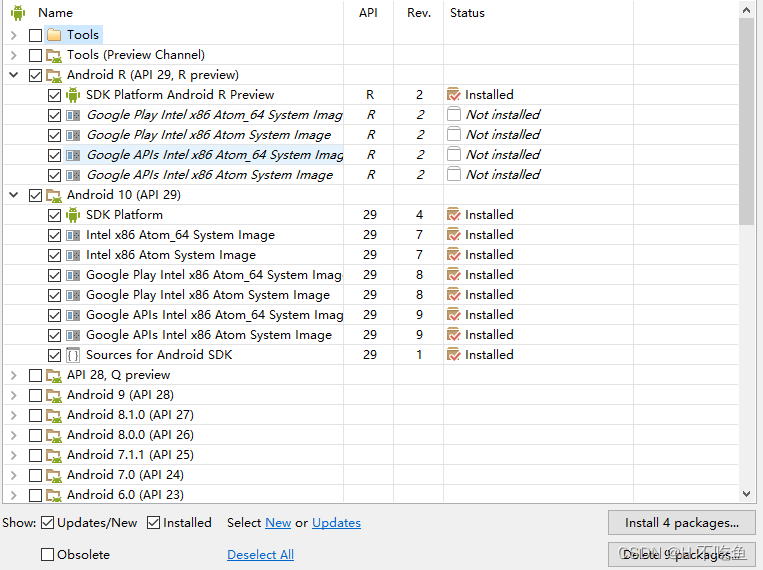Collapse the Android R (API 29, R preview) node

click(x=14, y=75)
